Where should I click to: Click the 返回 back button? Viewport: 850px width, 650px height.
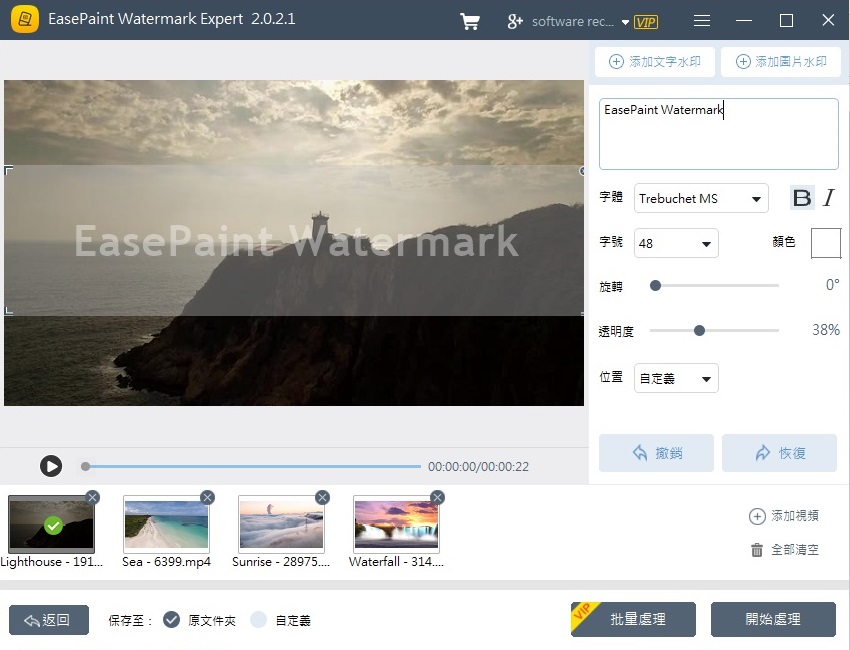(x=49, y=620)
